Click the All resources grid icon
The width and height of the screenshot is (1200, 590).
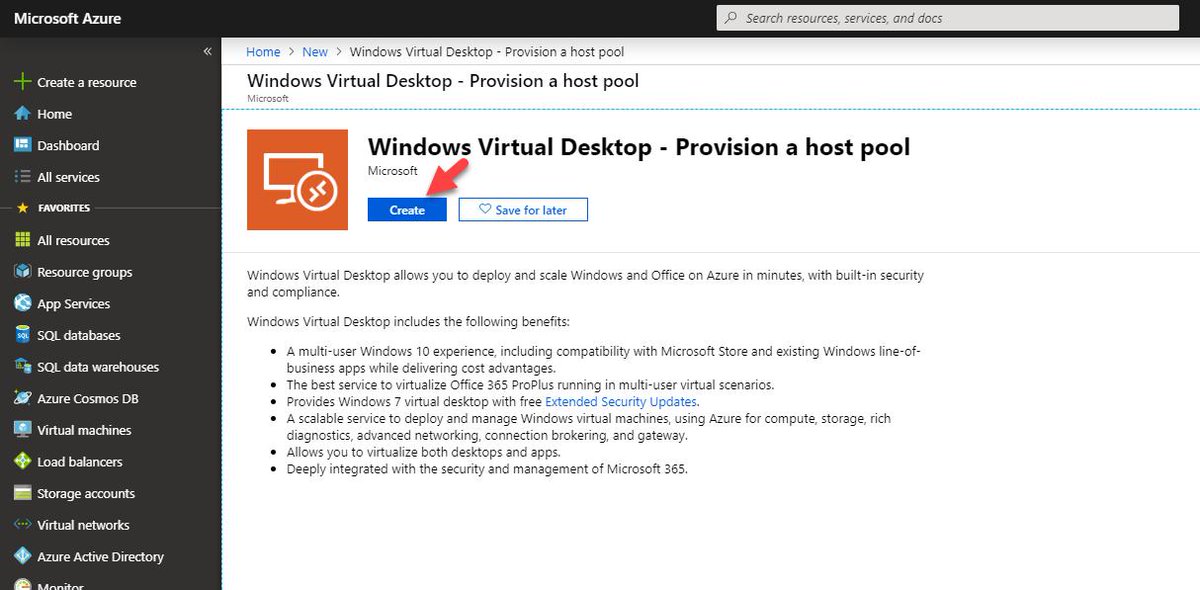tap(22, 240)
